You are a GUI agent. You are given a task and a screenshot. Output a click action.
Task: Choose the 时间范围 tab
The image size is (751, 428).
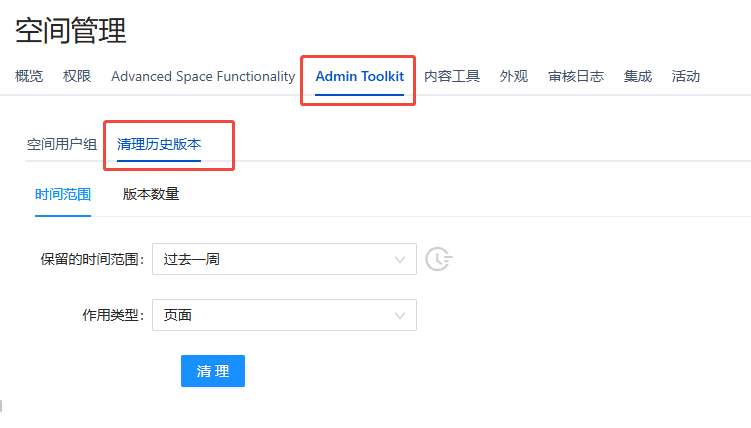(63, 194)
